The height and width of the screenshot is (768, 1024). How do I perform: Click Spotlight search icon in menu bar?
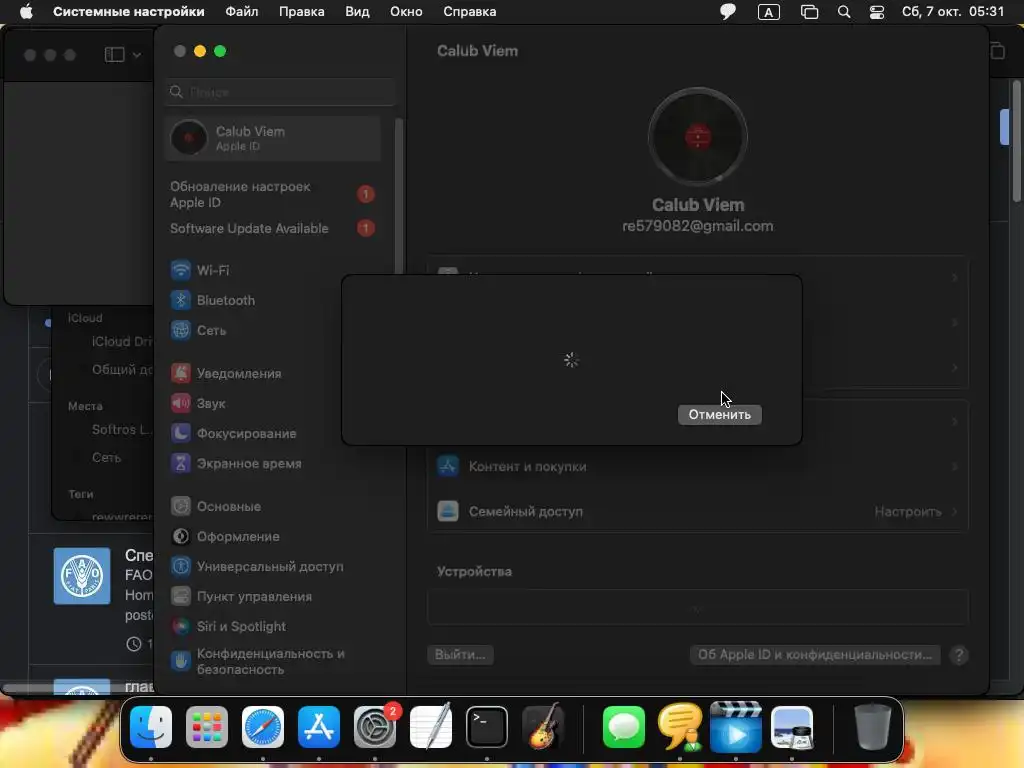pyautogui.click(x=844, y=12)
